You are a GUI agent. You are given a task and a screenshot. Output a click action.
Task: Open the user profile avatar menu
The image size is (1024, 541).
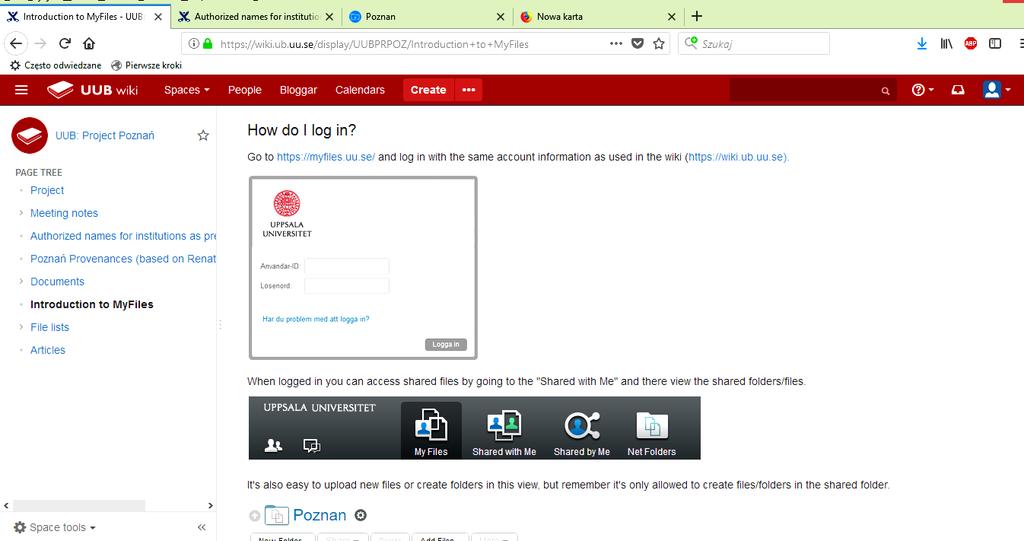pos(997,90)
